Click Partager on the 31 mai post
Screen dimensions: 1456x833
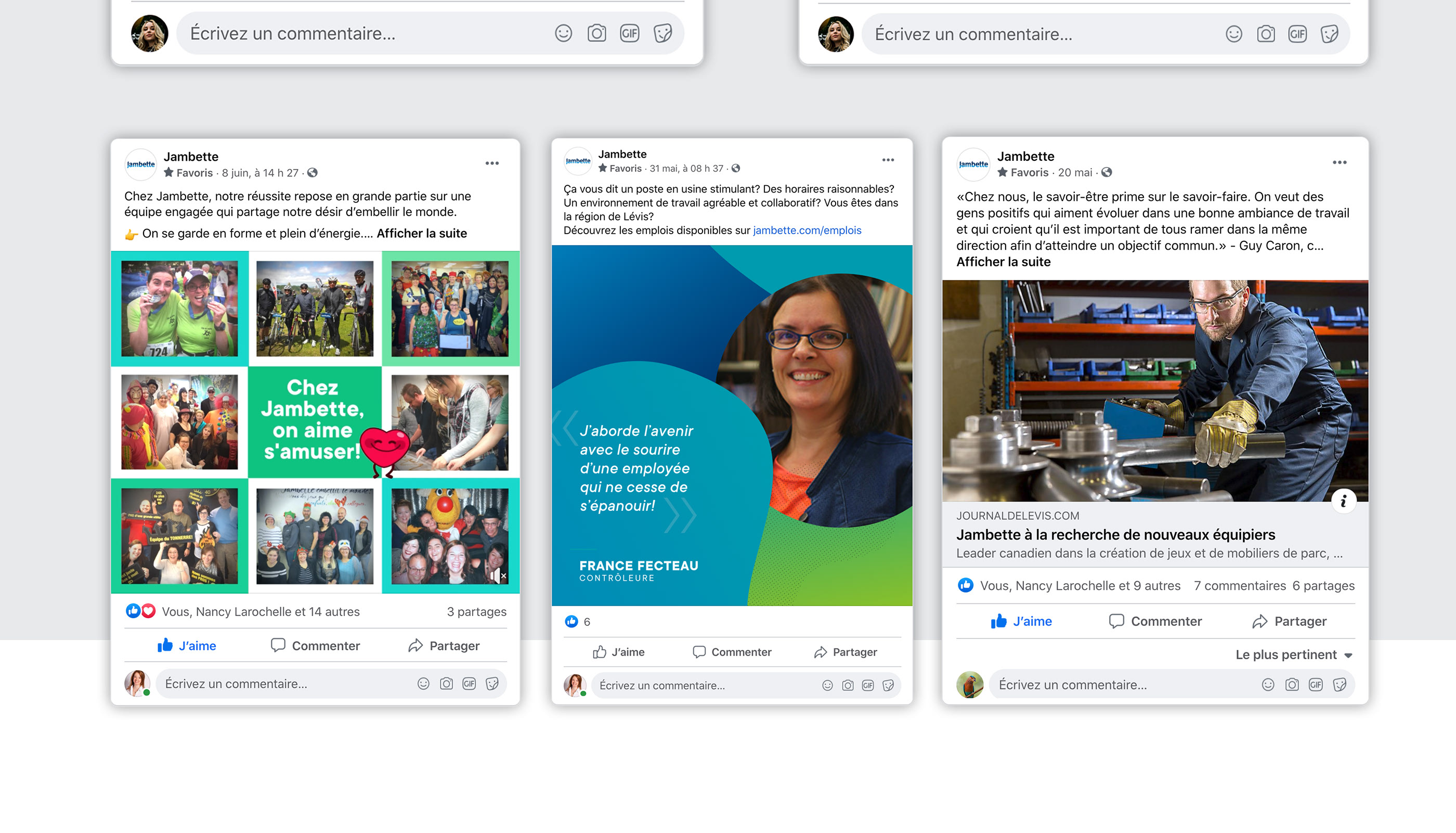[846, 652]
